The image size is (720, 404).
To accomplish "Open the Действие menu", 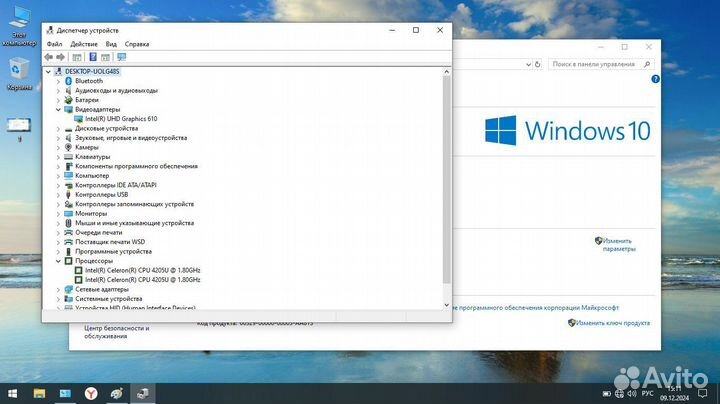I will 84,44.
